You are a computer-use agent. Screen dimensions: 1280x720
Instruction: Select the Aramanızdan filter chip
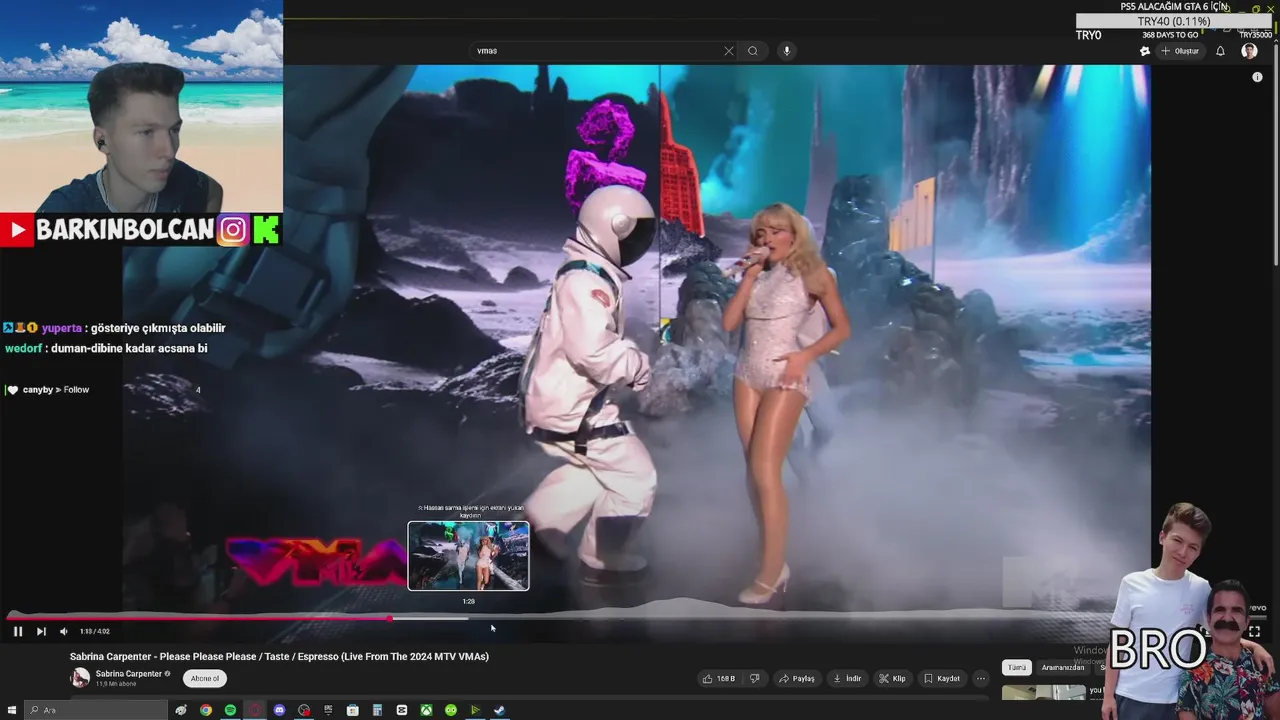pos(1063,667)
